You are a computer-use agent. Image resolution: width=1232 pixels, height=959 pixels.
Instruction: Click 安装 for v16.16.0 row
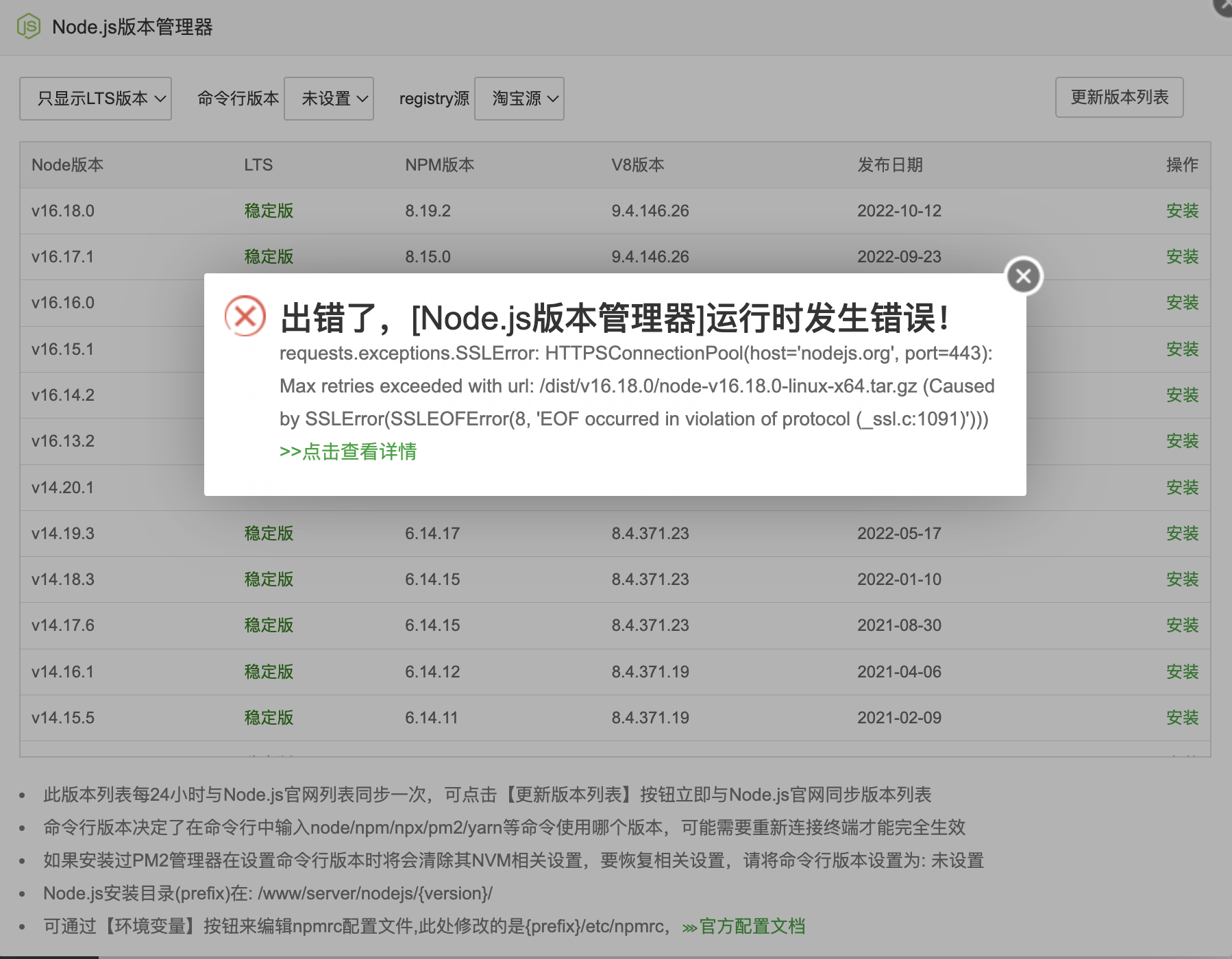point(1182,303)
